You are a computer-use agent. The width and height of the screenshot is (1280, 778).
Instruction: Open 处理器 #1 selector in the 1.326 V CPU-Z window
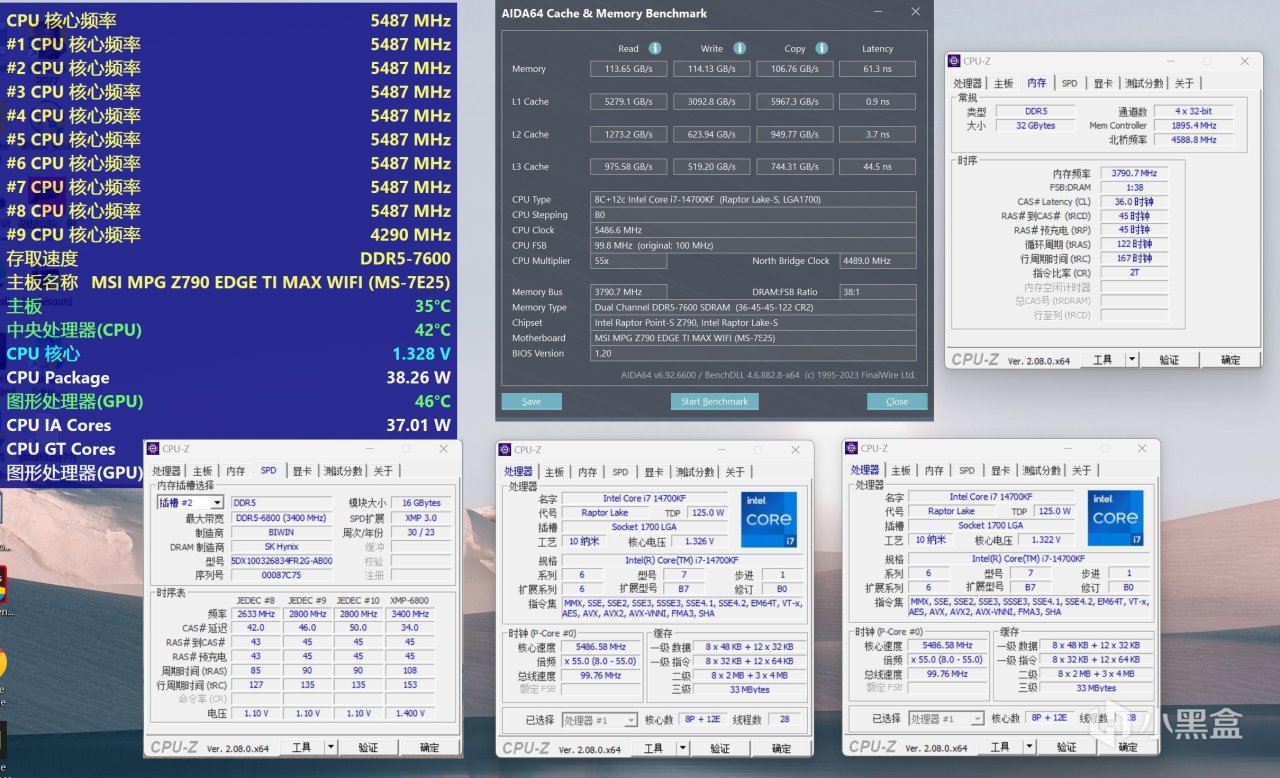[x=599, y=719]
